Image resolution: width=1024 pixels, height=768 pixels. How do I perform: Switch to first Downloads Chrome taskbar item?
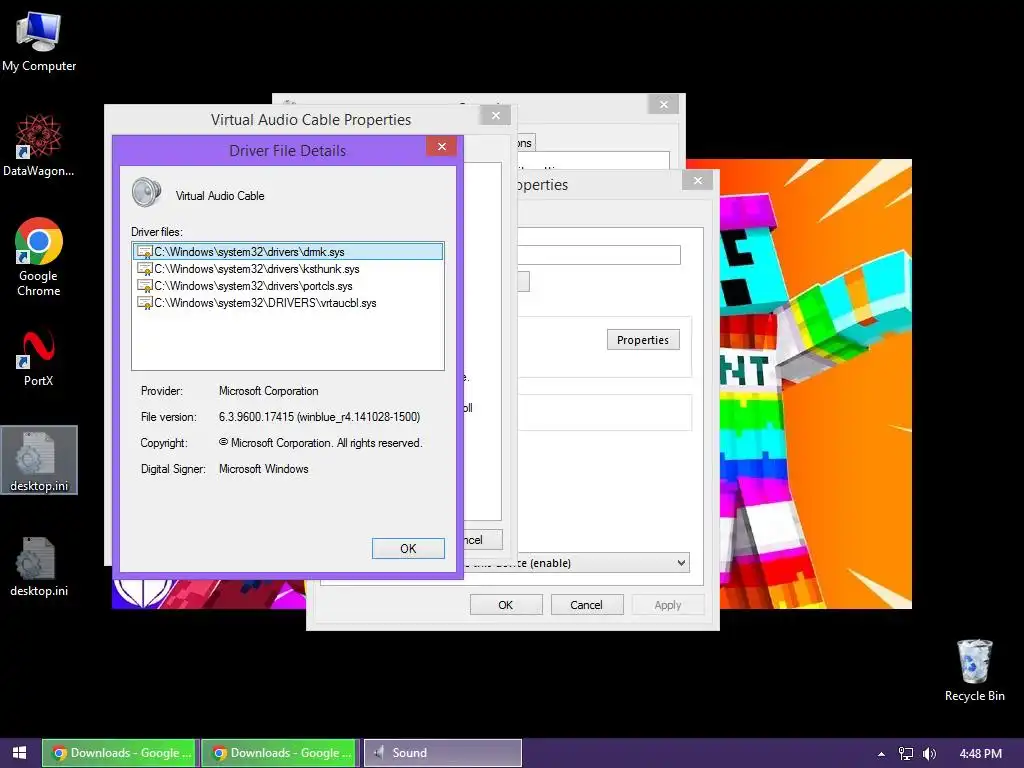pyautogui.click(x=120, y=753)
